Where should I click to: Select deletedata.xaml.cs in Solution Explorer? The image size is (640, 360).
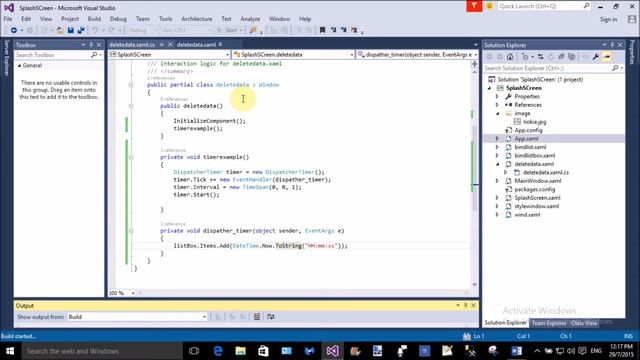546,172
